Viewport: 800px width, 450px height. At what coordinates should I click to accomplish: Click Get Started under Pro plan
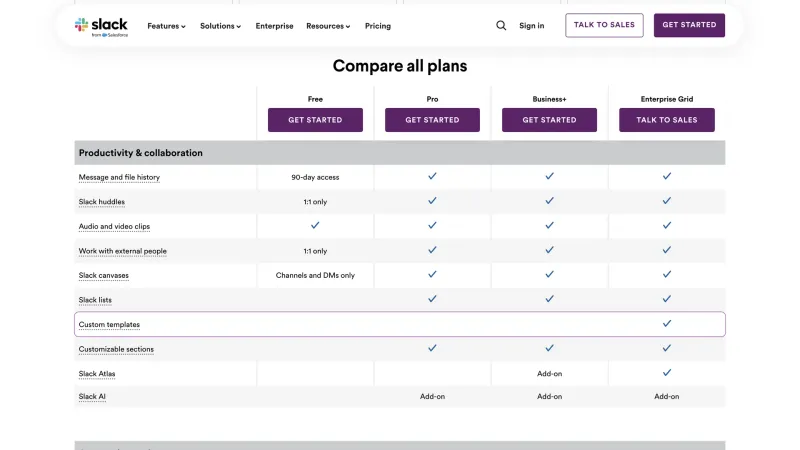tap(432, 120)
